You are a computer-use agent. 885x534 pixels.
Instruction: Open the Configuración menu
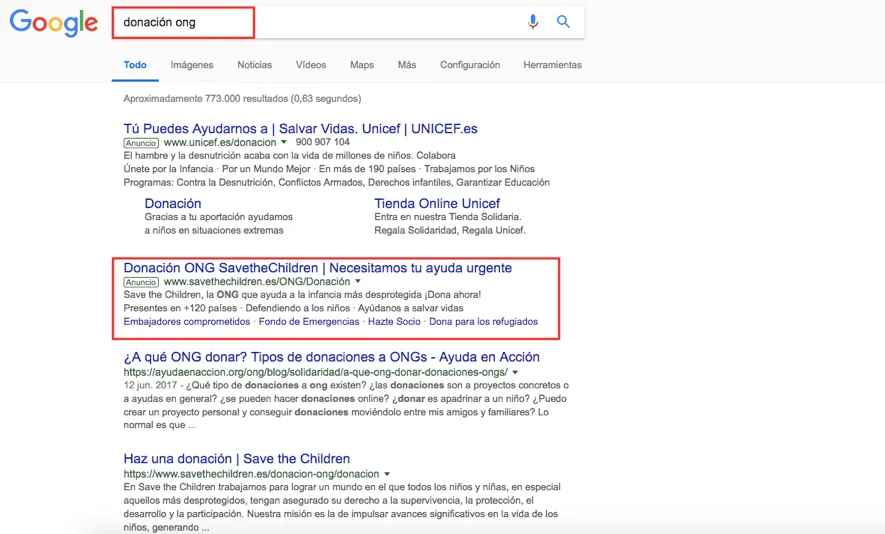pyautogui.click(x=470, y=65)
